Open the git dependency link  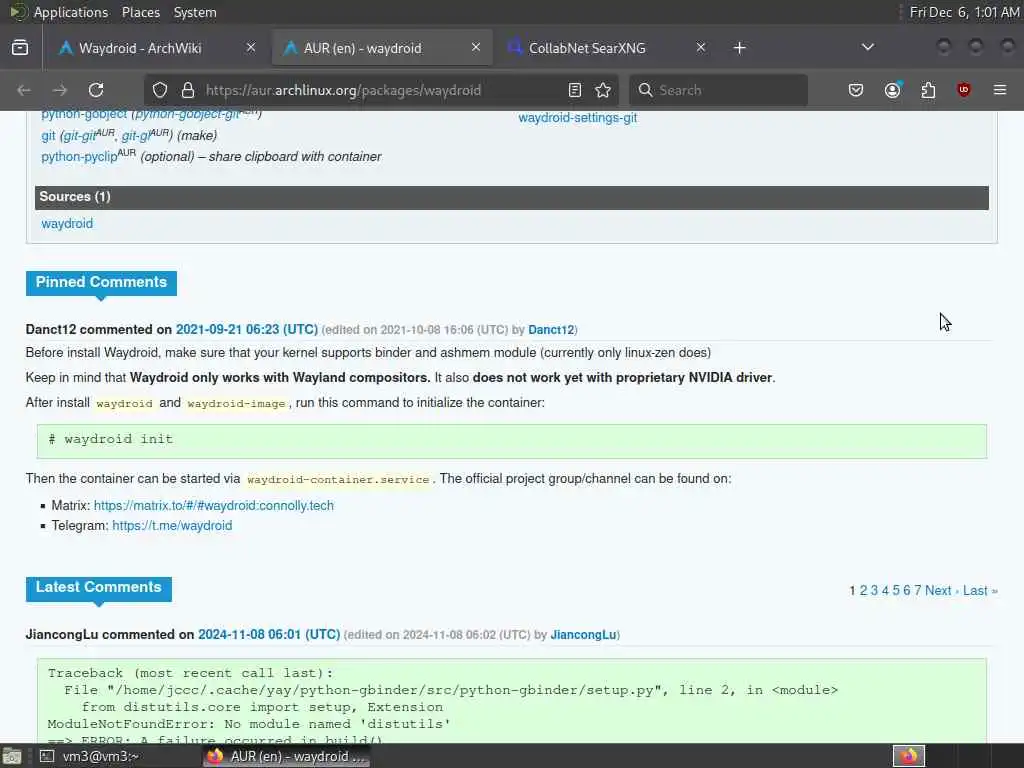pos(48,135)
